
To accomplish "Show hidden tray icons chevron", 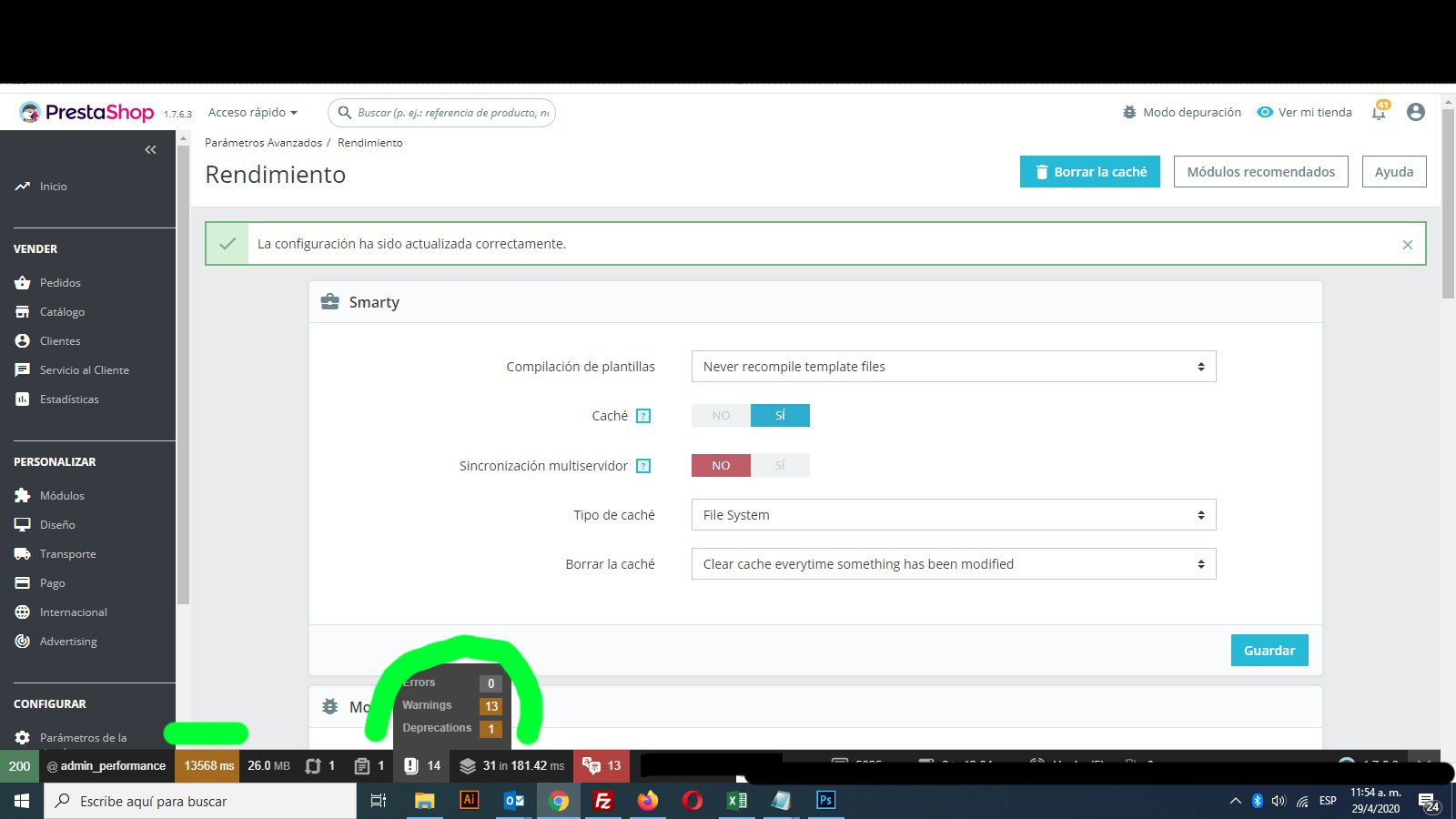I will (1235, 801).
